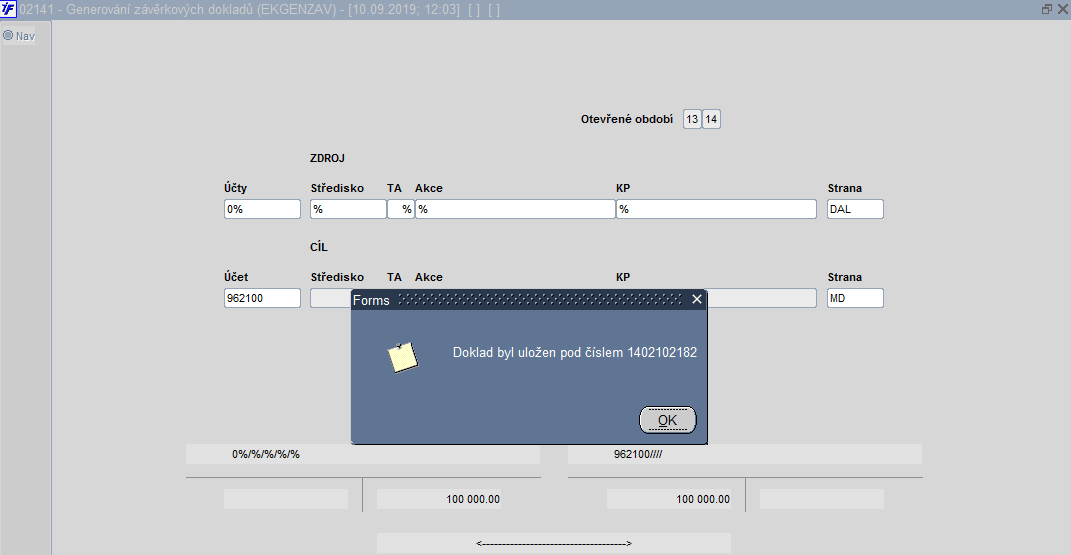The image size is (1071, 555).
Task: Click the empty far-right amount field
Action: click(822, 499)
